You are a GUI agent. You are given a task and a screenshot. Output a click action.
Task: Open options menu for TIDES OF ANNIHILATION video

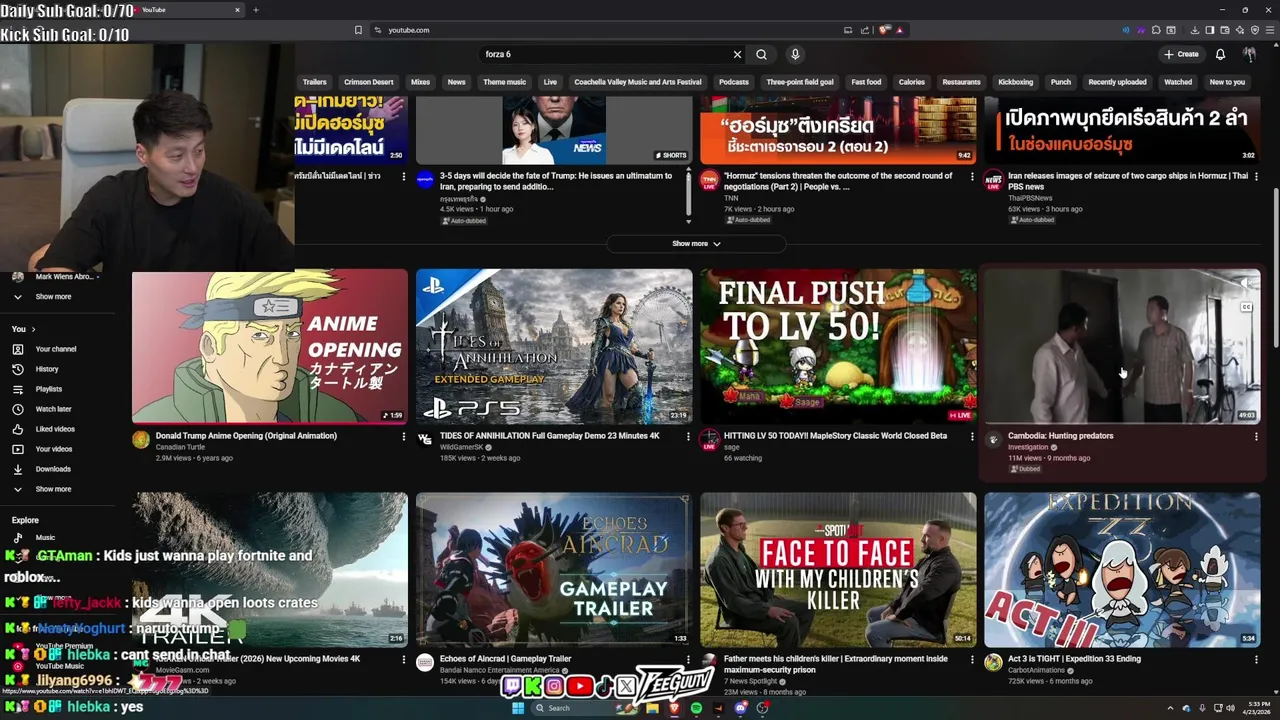click(688, 436)
